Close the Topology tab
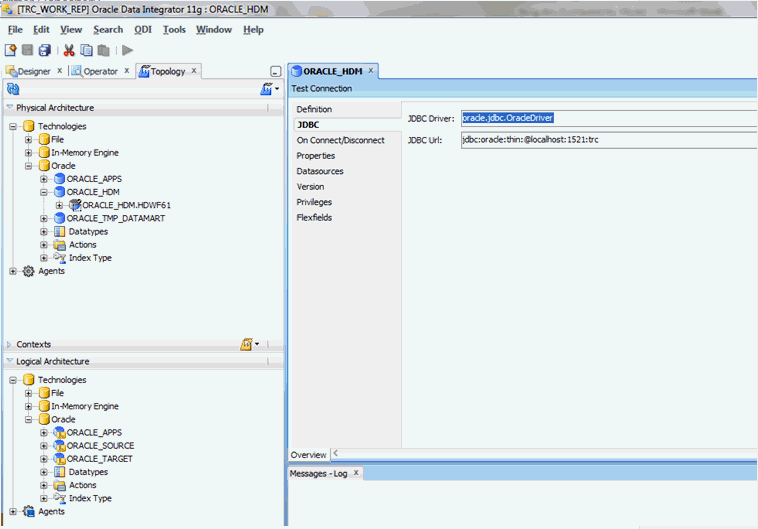758x529 pixels. coord(194,71)
